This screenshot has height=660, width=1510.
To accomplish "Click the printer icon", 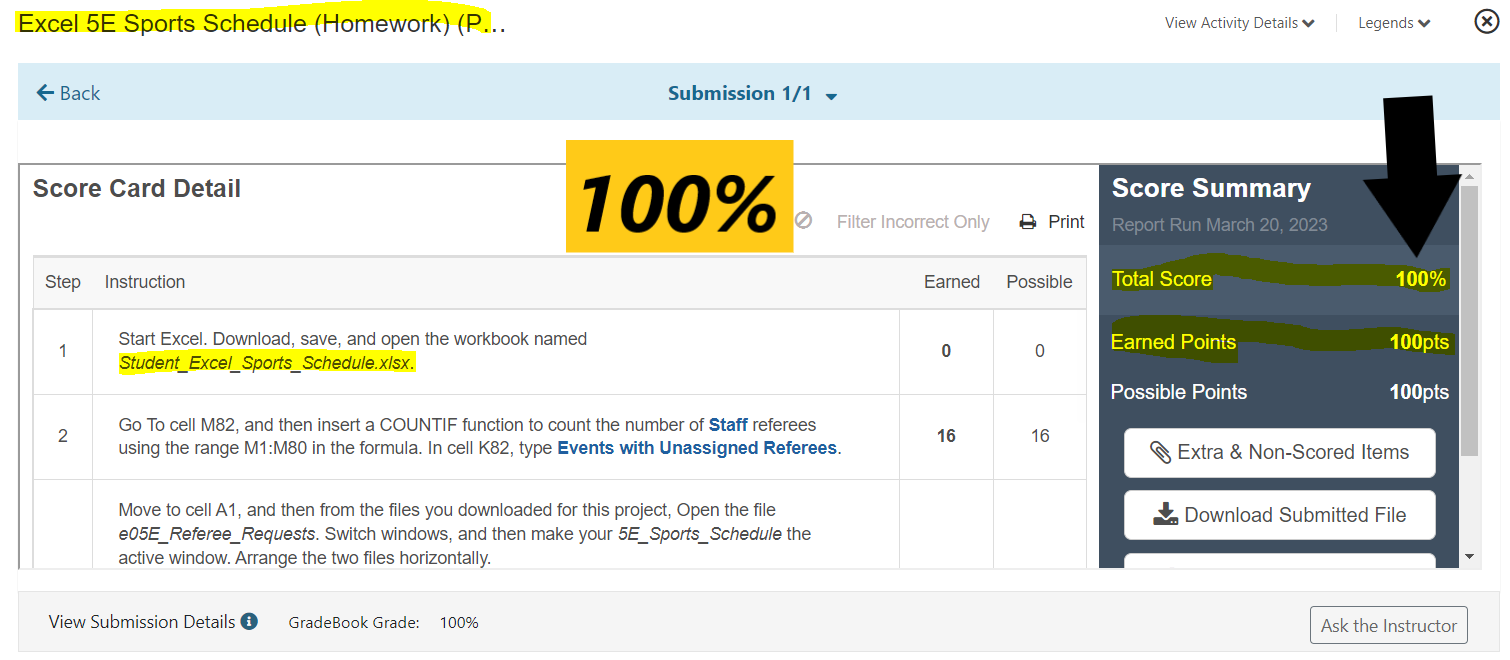I will pos(1028,222).
